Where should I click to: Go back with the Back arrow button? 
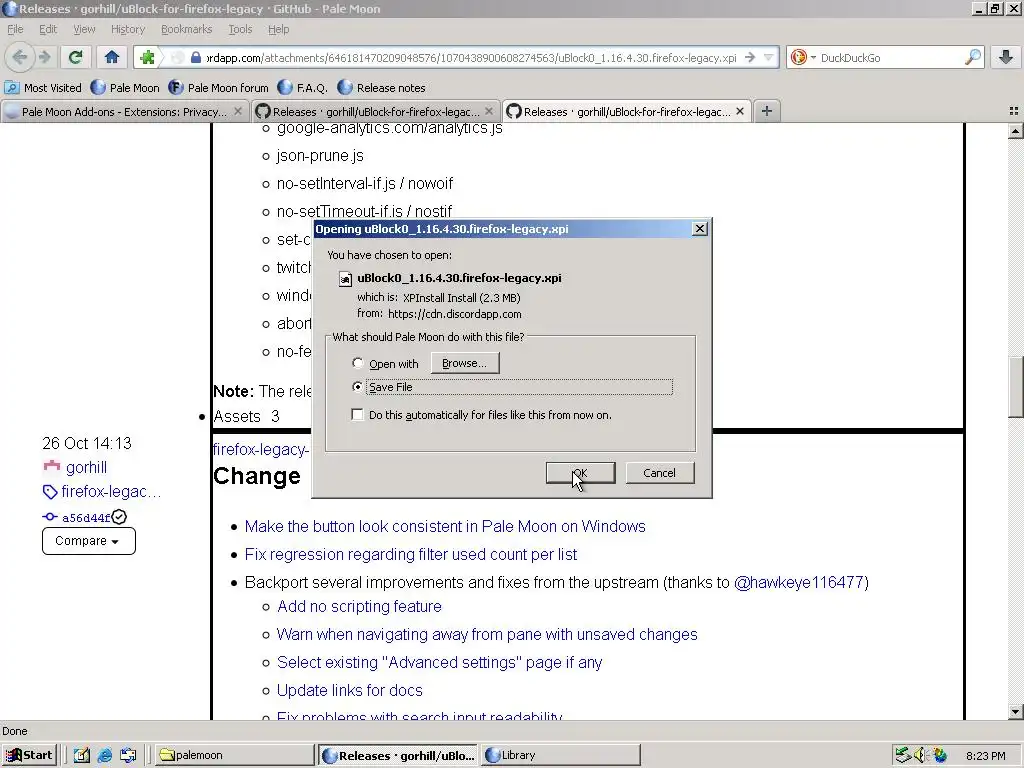pos(20,57)
